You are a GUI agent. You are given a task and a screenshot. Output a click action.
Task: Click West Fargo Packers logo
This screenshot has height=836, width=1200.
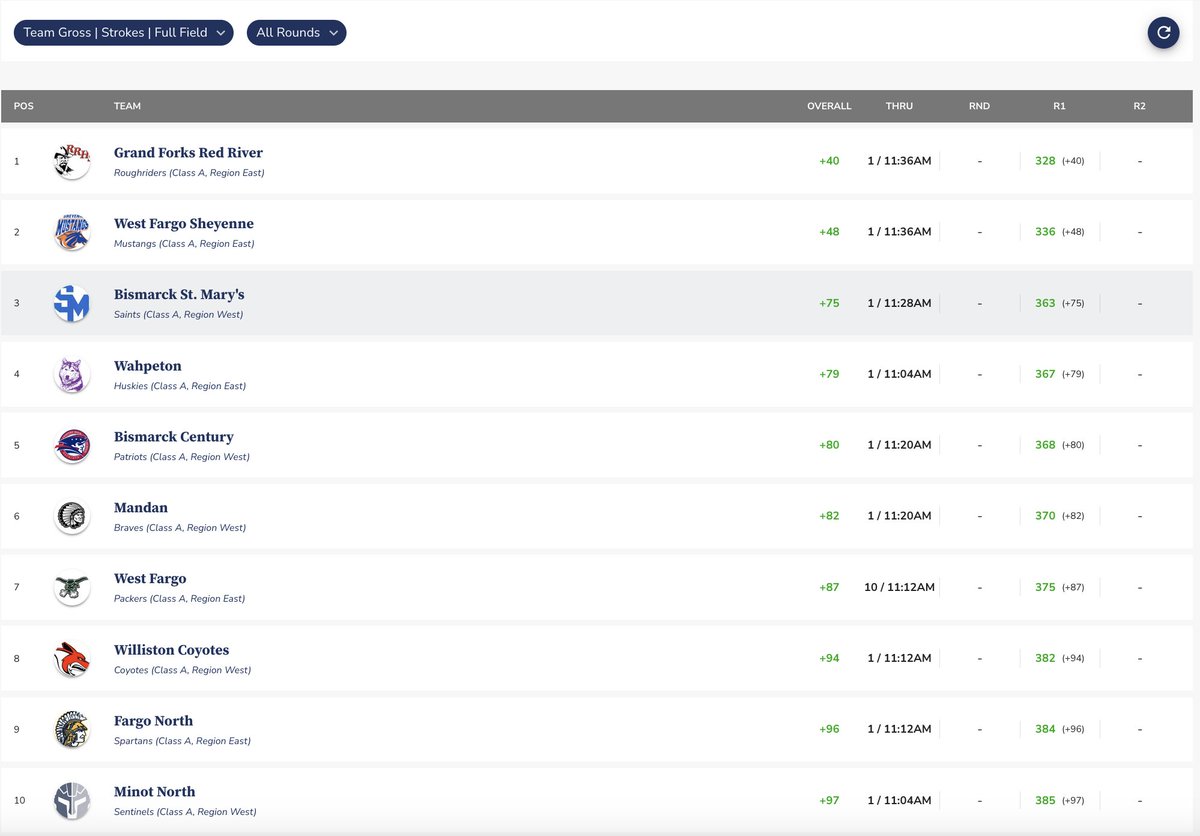(x=72, y=587)
